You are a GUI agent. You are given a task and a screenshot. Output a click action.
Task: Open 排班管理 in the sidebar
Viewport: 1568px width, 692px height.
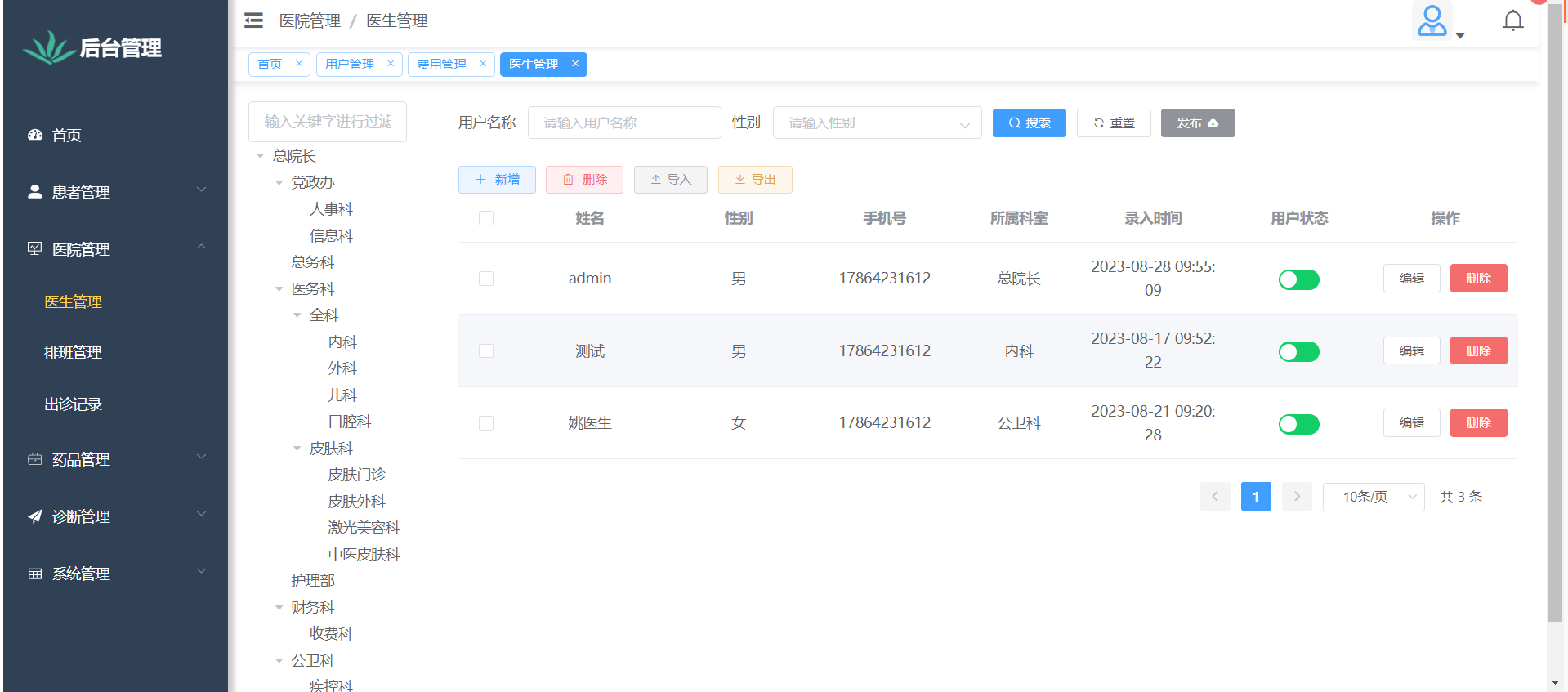click(x=73, y=352)
